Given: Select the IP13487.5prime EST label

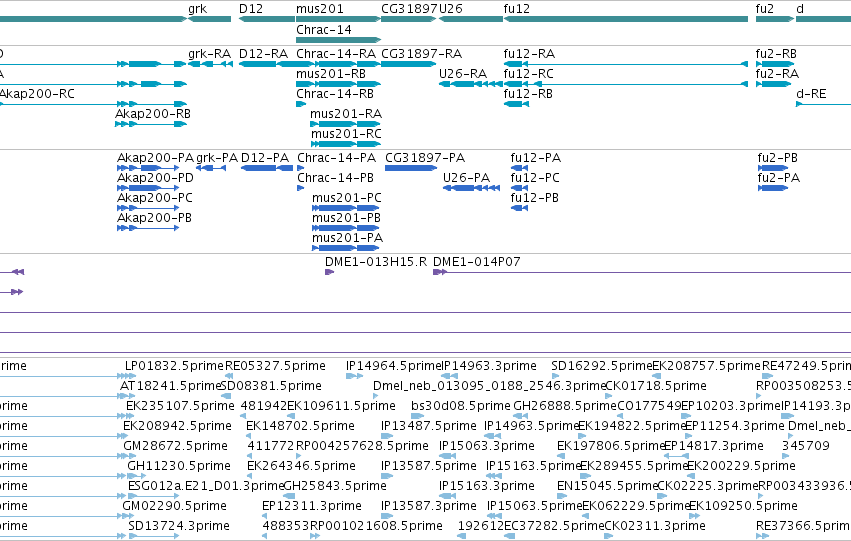Looking at the screenshot, I should pos(429,427).
